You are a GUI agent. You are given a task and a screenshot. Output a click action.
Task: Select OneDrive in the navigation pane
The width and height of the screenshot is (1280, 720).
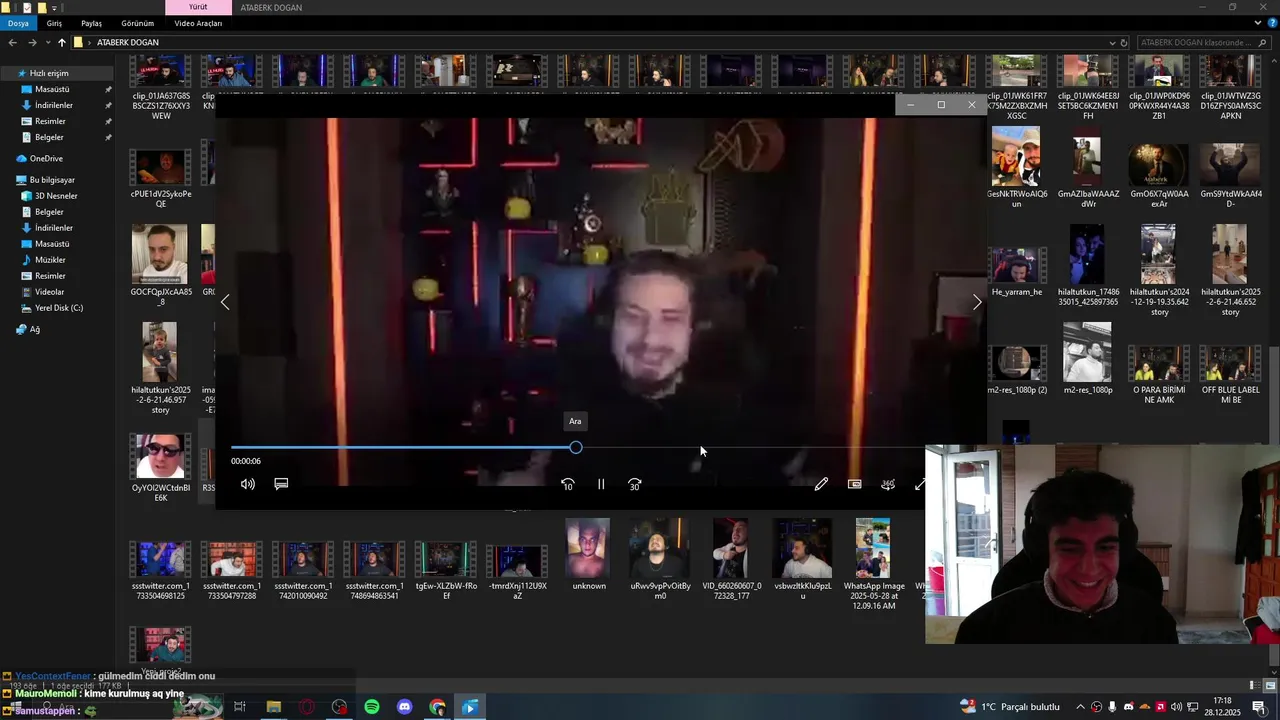(46, 158)
